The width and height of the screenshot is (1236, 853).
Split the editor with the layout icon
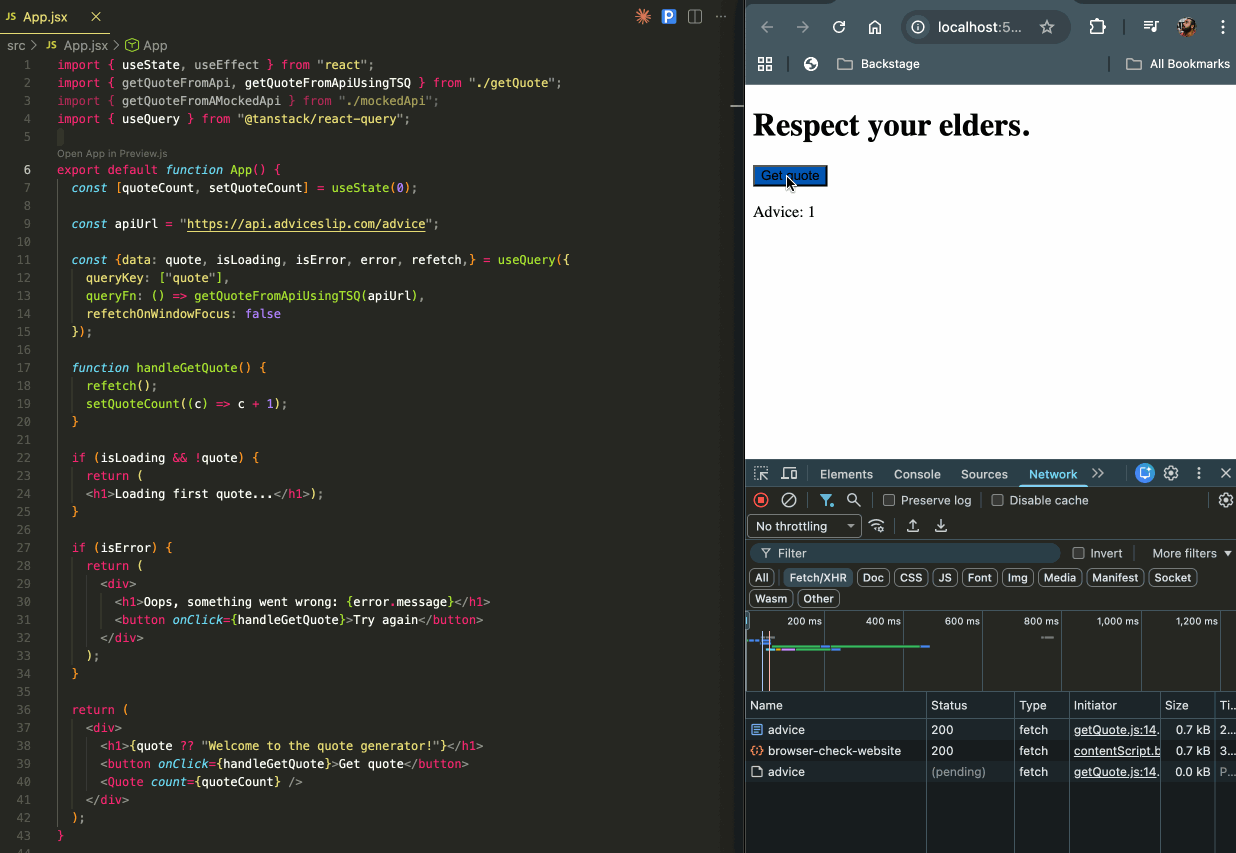coord(695,16)
